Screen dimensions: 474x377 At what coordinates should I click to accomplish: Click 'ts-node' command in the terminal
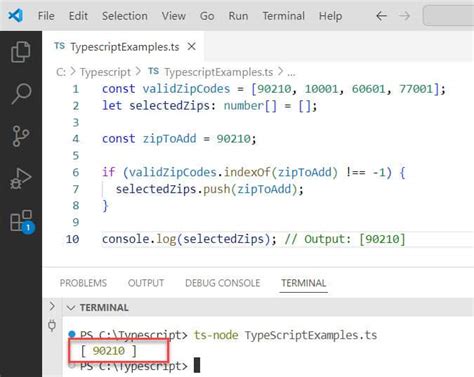(x=216, y=335)
